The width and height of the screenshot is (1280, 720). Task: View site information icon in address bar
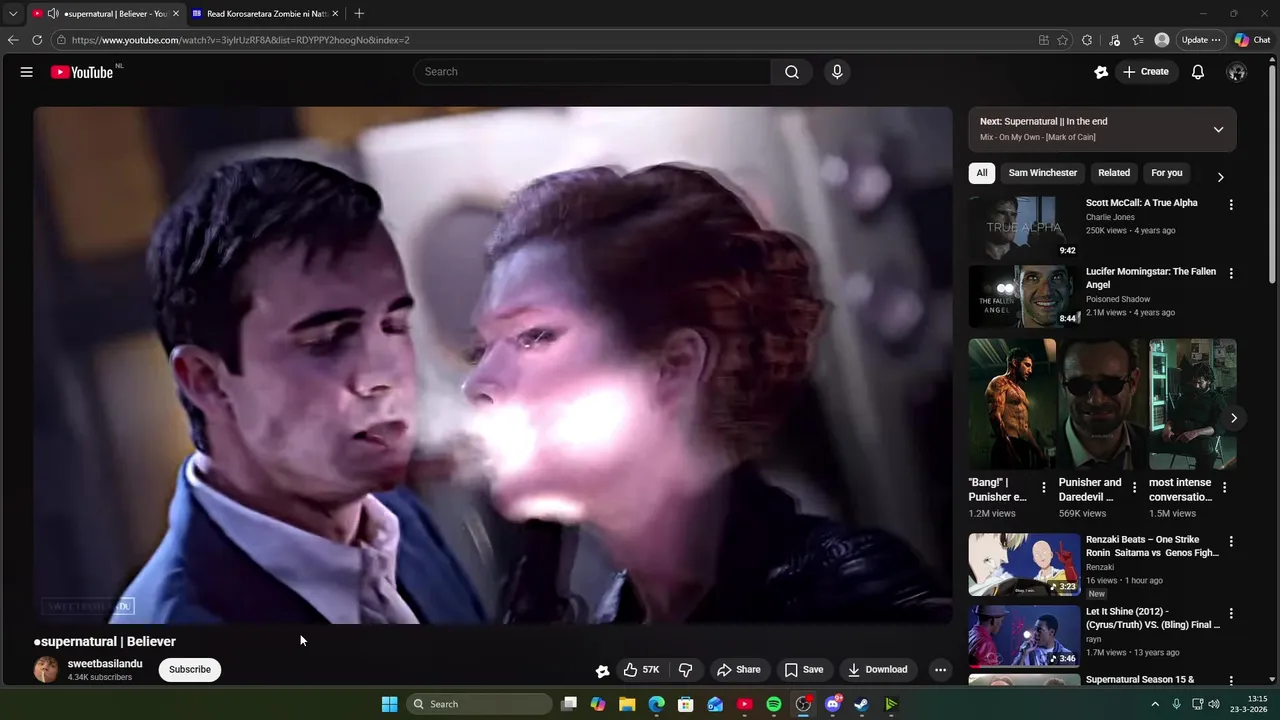tap(61, 40)
